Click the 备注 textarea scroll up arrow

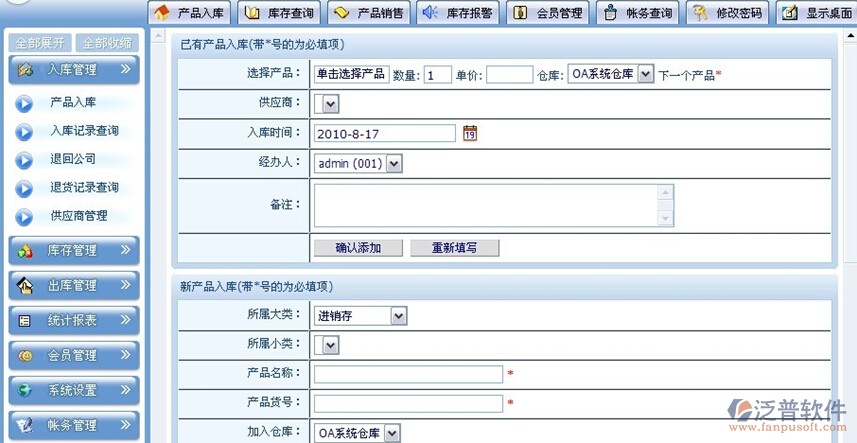(x=665, y=192)
